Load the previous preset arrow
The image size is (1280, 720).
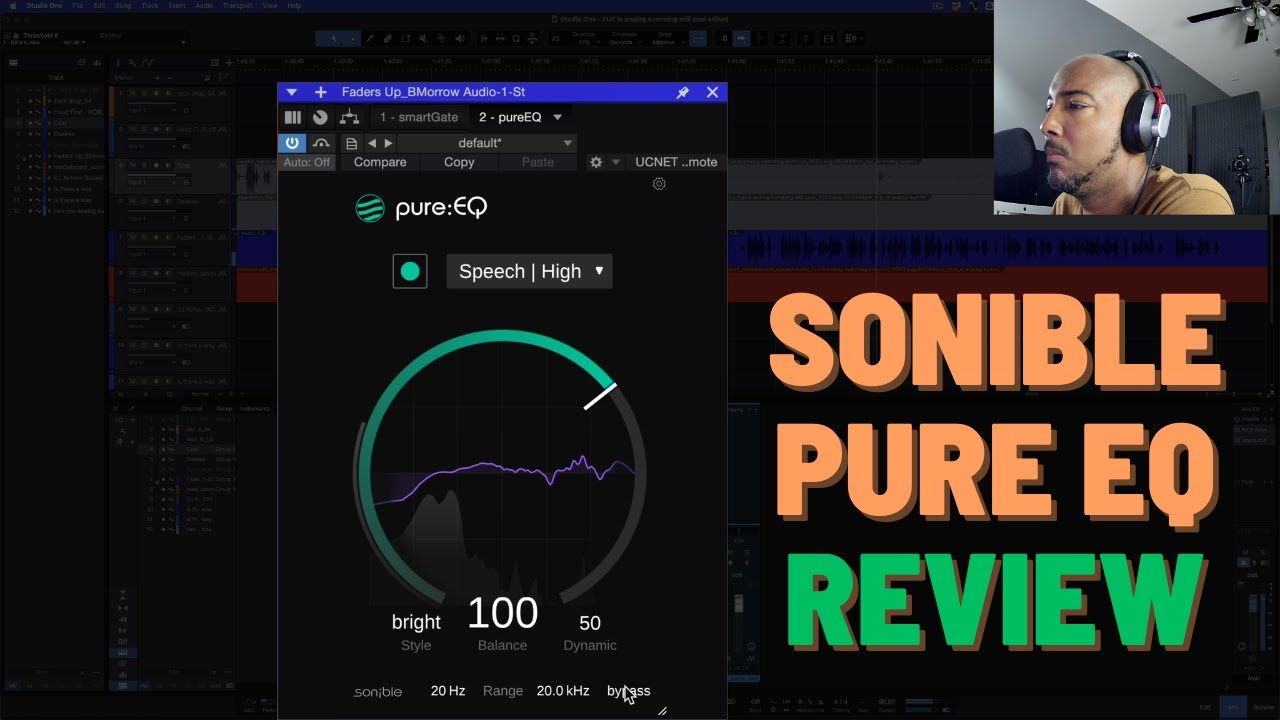[x=371, y=143]
